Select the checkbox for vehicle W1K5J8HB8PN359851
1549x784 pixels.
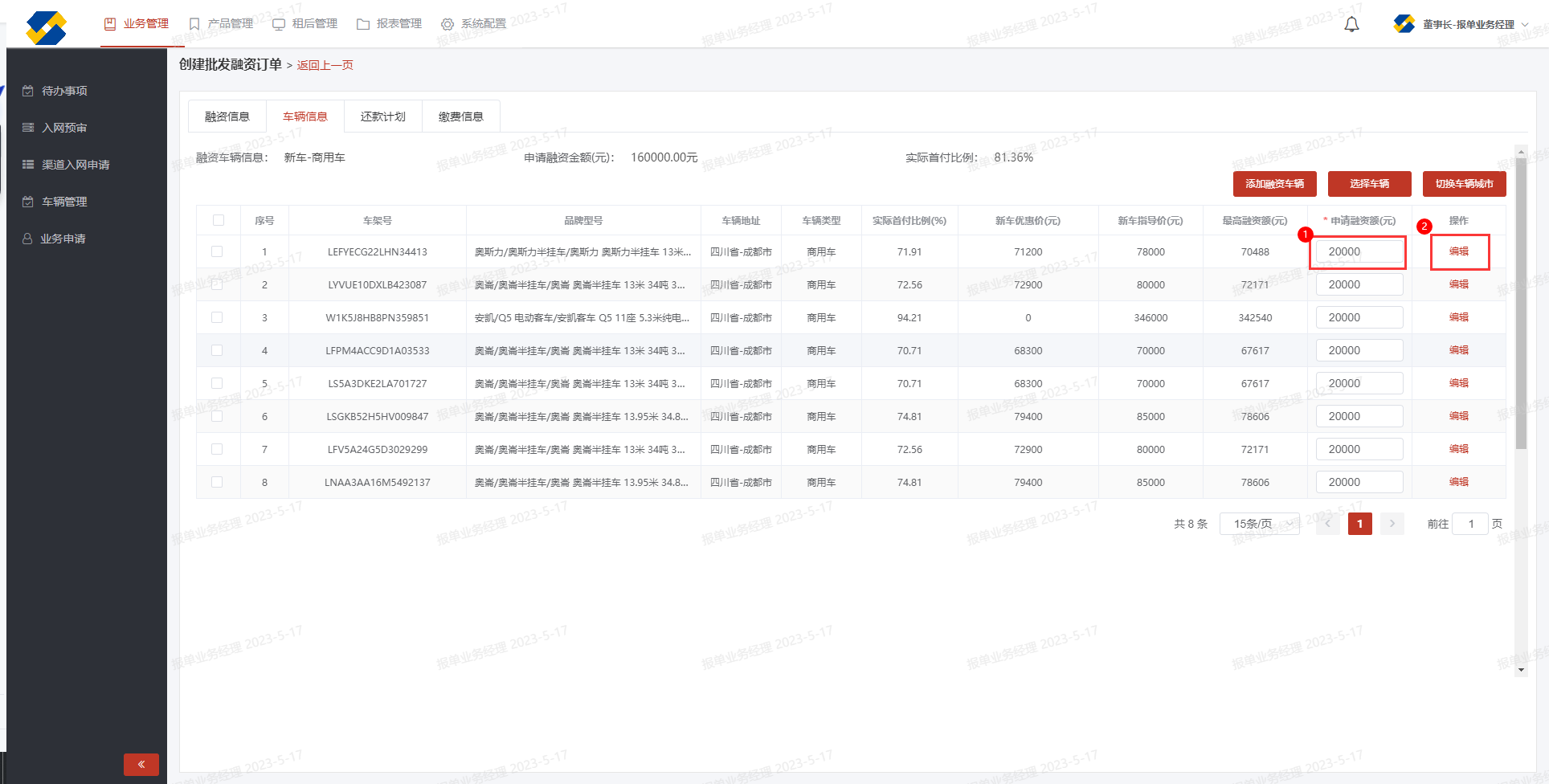click(x=217, y=317)
